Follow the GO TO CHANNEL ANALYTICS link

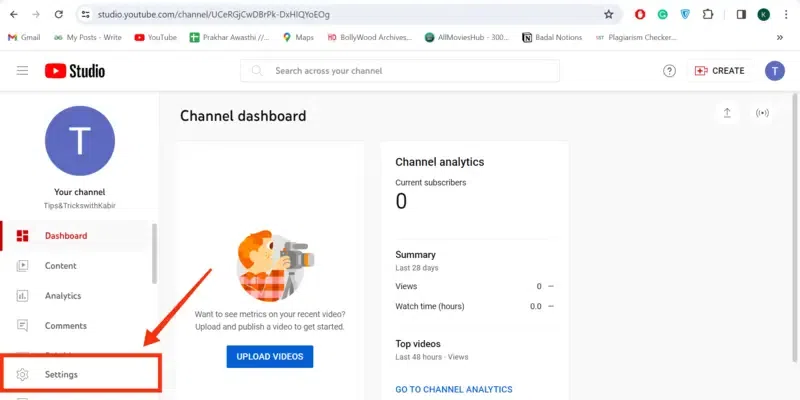(x=453, y=389)
